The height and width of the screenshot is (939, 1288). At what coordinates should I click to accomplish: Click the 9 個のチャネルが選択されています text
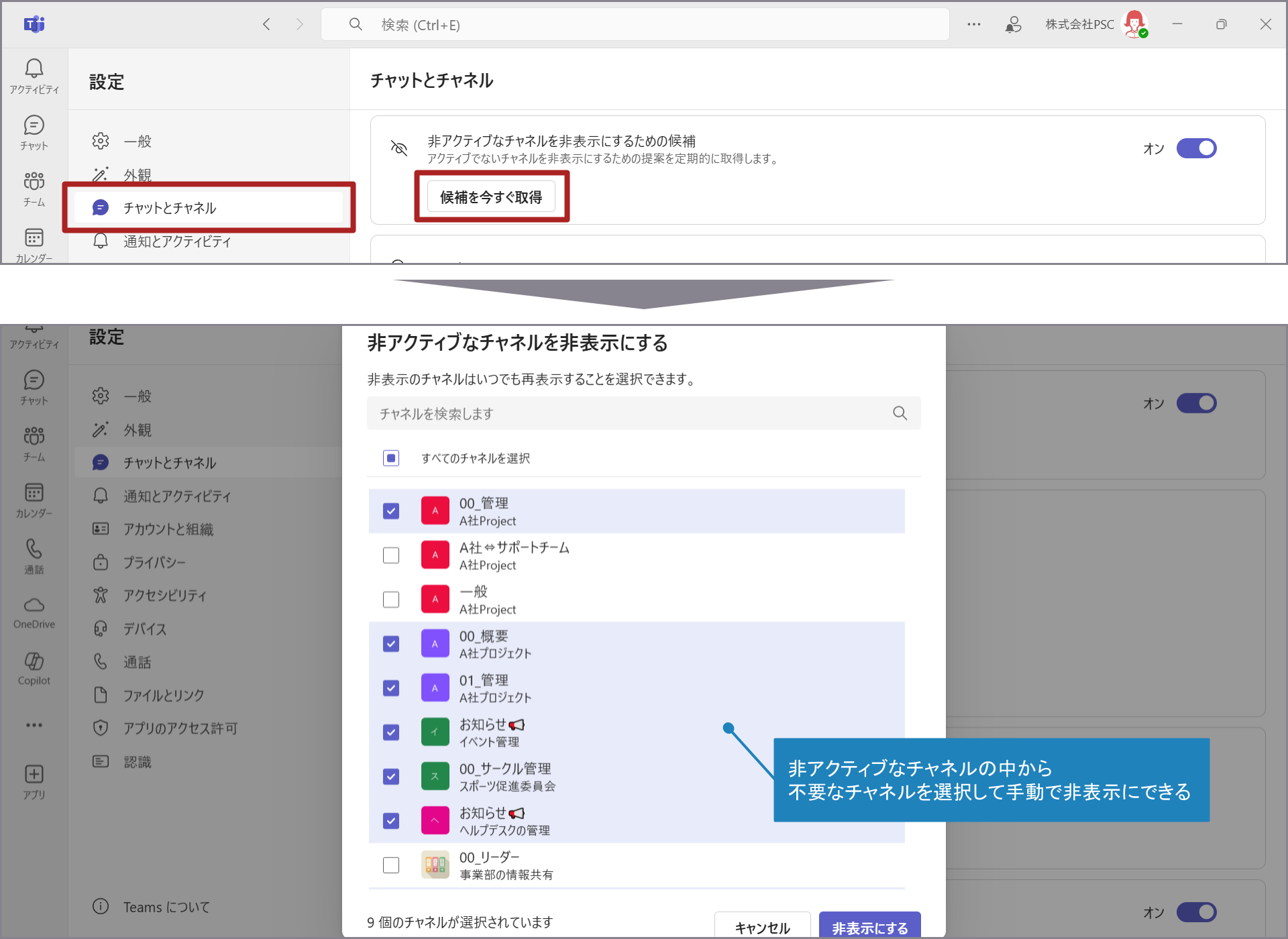(460, 922)
